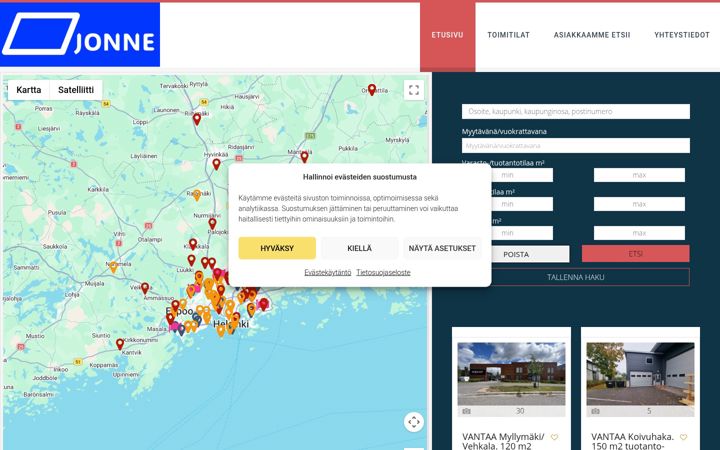Image resolution: width=720 pixels, height=450 pixels.
Task: Click the red map pin near Nurmijärvi
Action: [x=212, y=224]
